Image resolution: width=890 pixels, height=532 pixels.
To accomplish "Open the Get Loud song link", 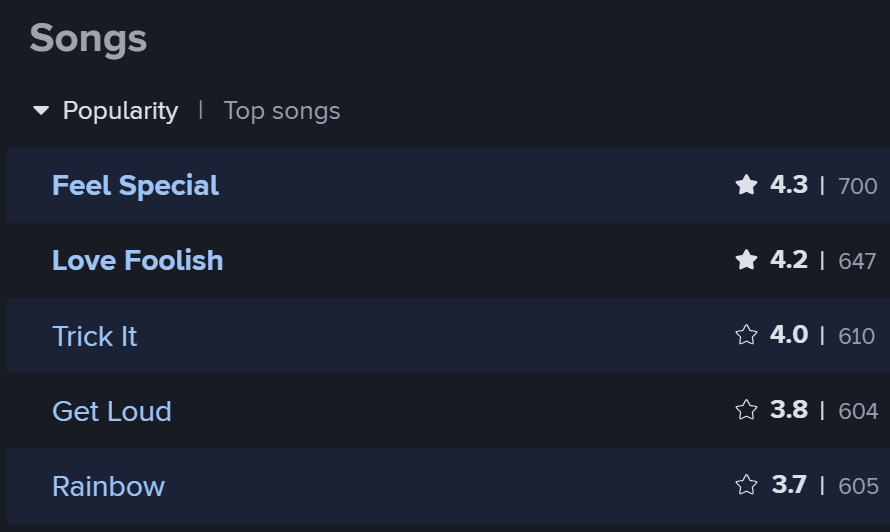I will click(x=111, y=411).
